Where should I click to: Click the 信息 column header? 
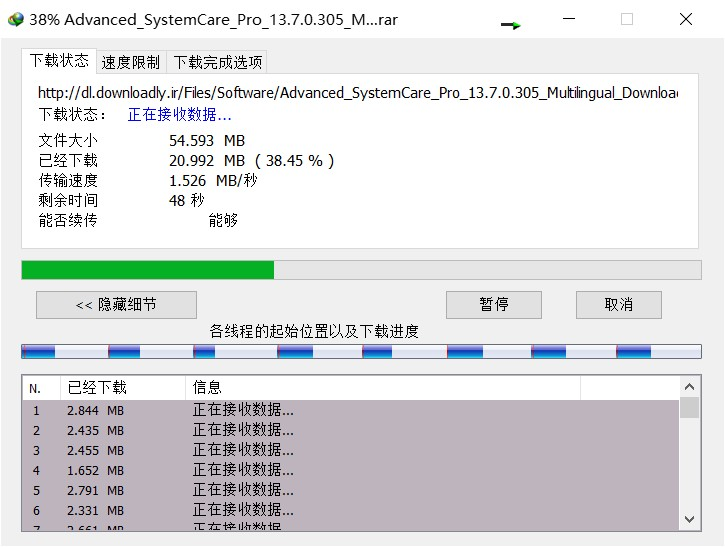383,388
